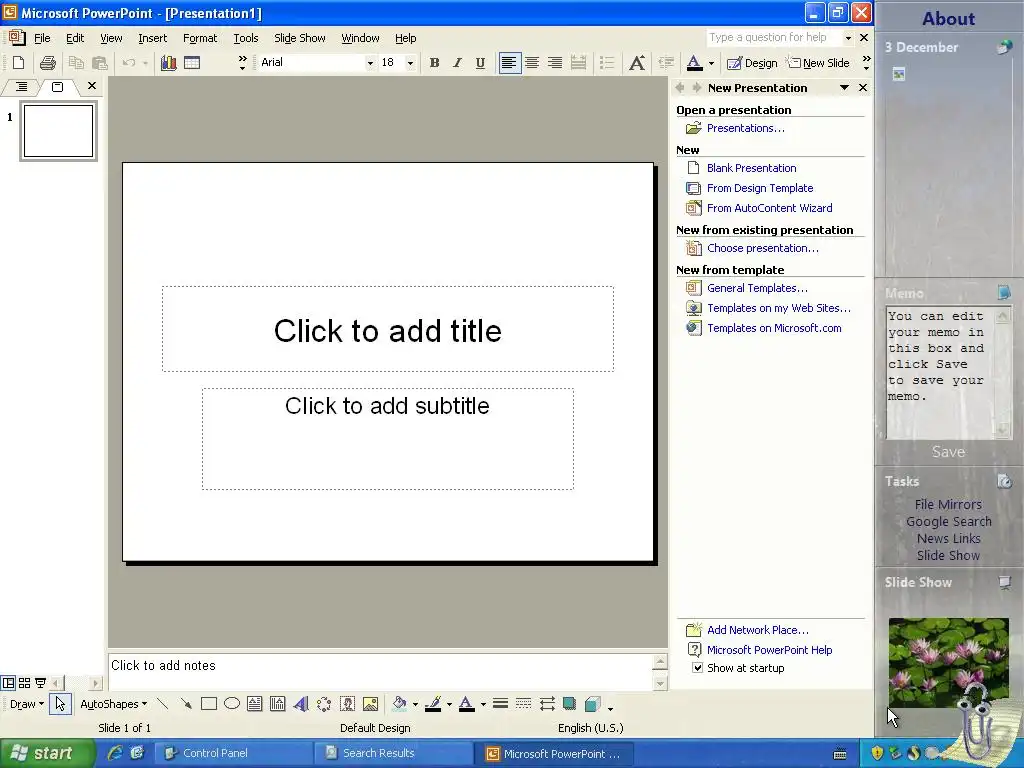
Task: Uncheck Show at startup checkbox
Action: coord(697,667)
